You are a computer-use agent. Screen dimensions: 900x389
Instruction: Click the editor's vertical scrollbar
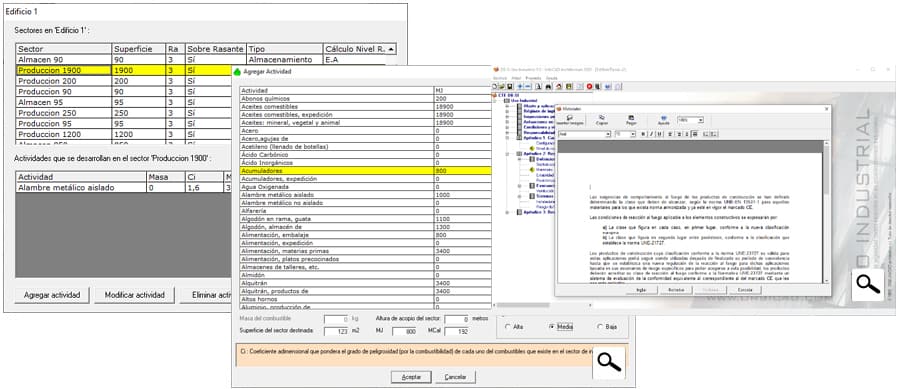coord(826,212)
